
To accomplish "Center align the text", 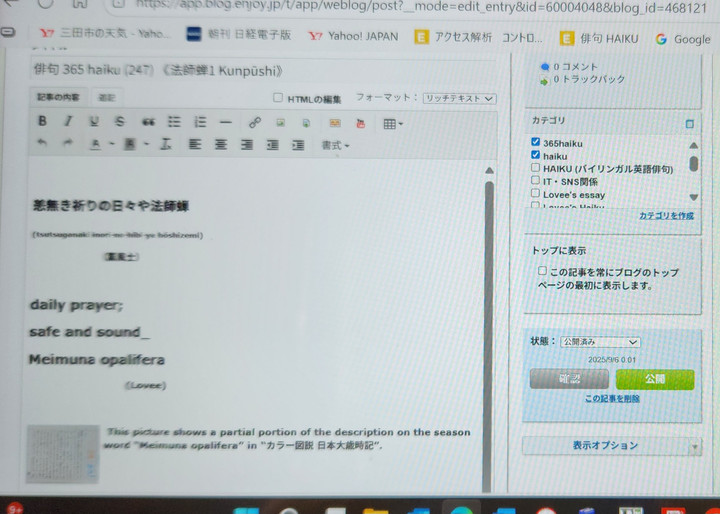I will pyautogui.click(x=220, y=145).
